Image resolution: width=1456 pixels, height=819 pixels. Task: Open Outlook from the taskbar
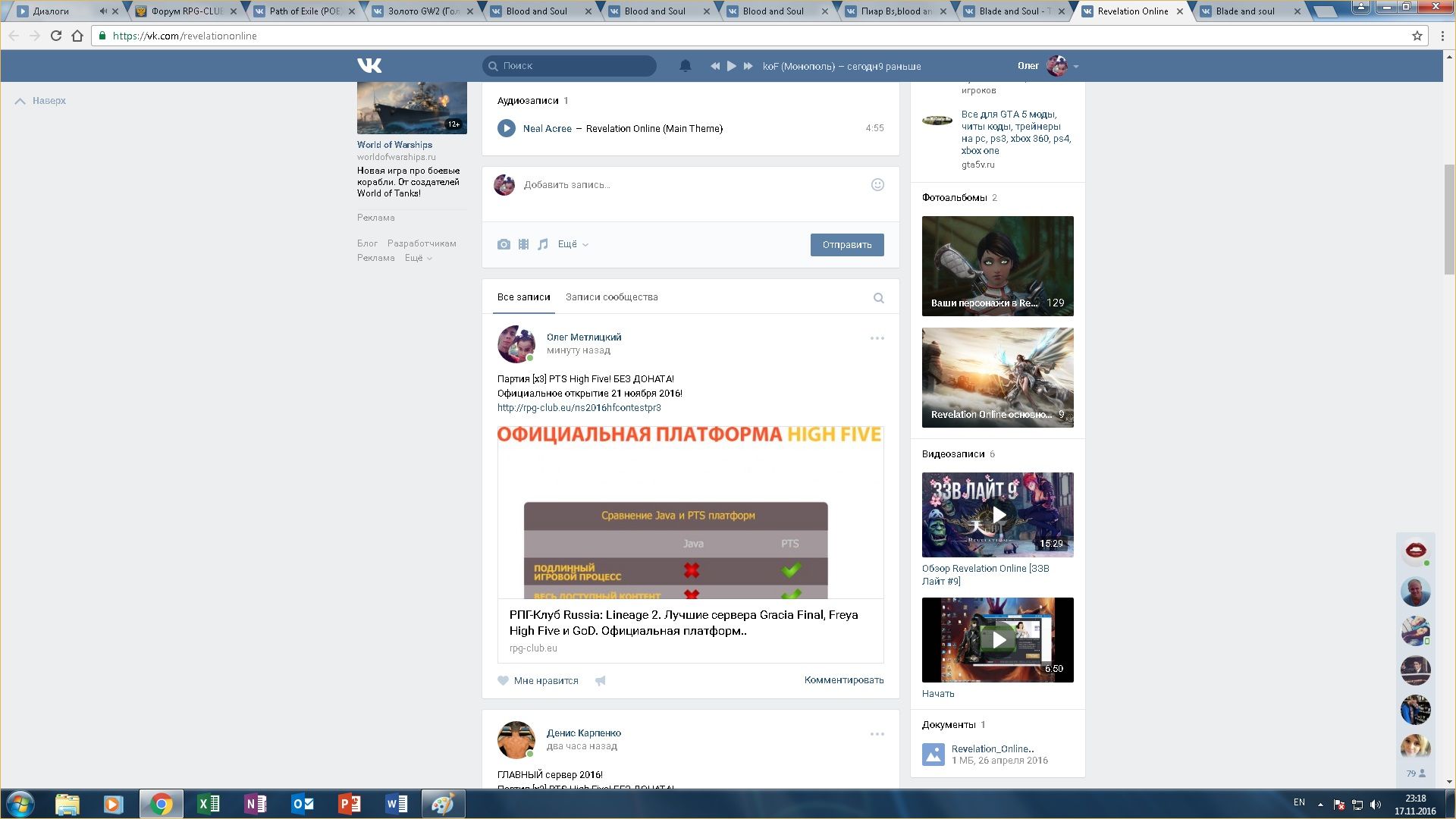tap(303, 804)
